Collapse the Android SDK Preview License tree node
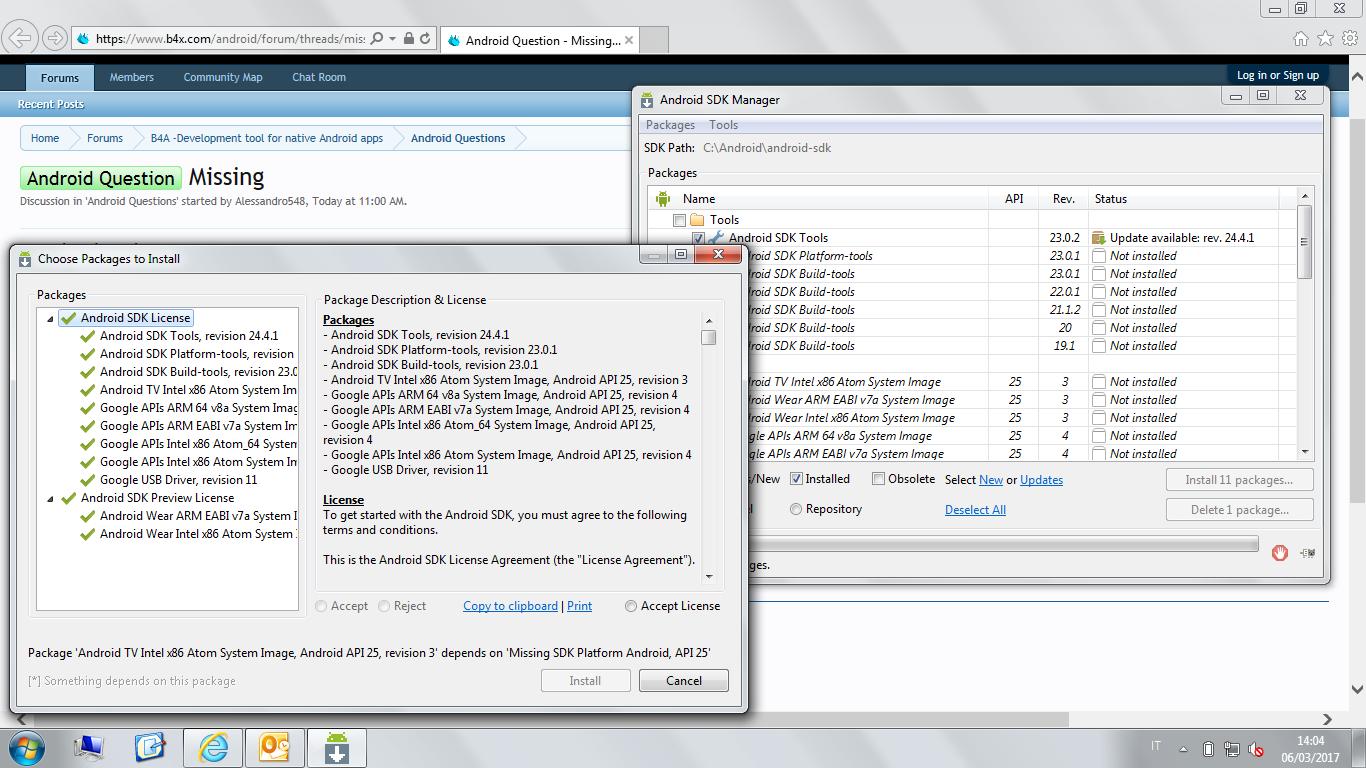The width and height of the screenshot is (1366, 768). click(x=50, y=499)
